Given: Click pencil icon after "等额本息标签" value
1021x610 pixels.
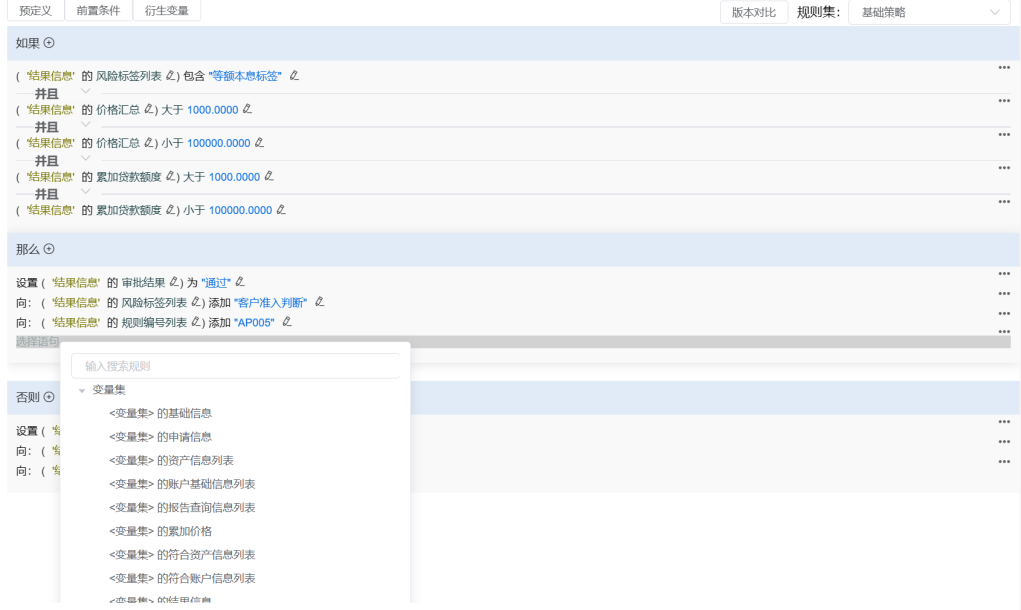Looking at the screenshot, I should [x=294, y=76].
